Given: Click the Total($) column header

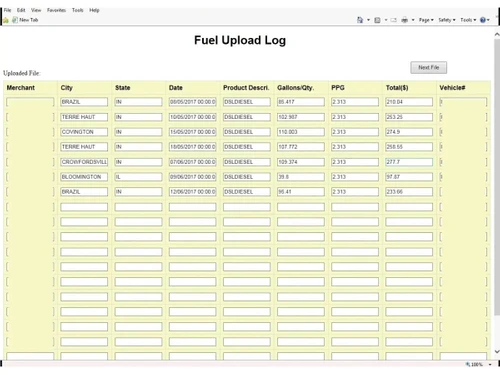Looking at the screenshot, I should (x=397, y=88).
